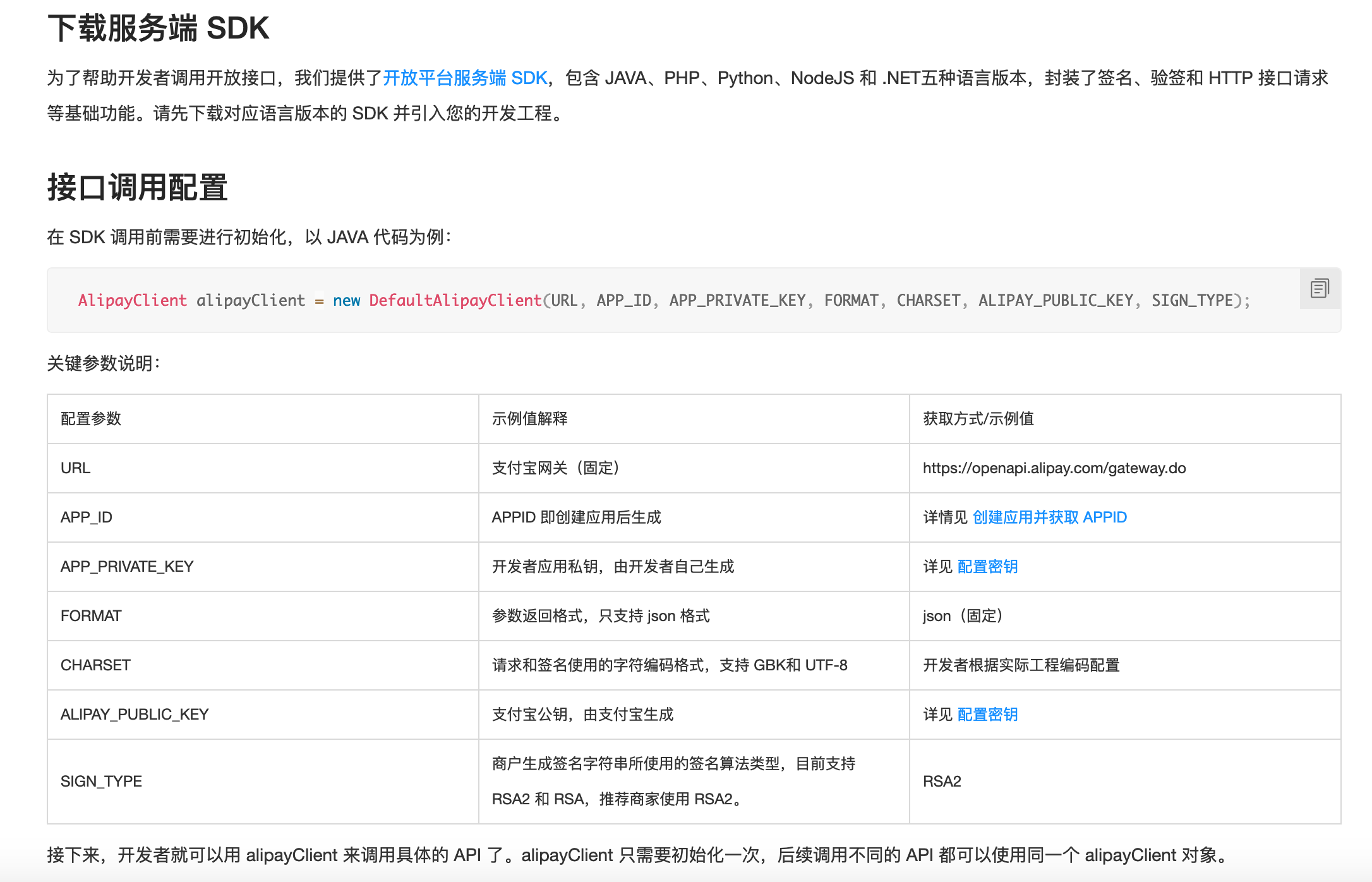Image resolution: width=1372 pixels, height=882 pixels.
Task: Click the DefaultAlipayClient code snippet
Action: point(452,300)
